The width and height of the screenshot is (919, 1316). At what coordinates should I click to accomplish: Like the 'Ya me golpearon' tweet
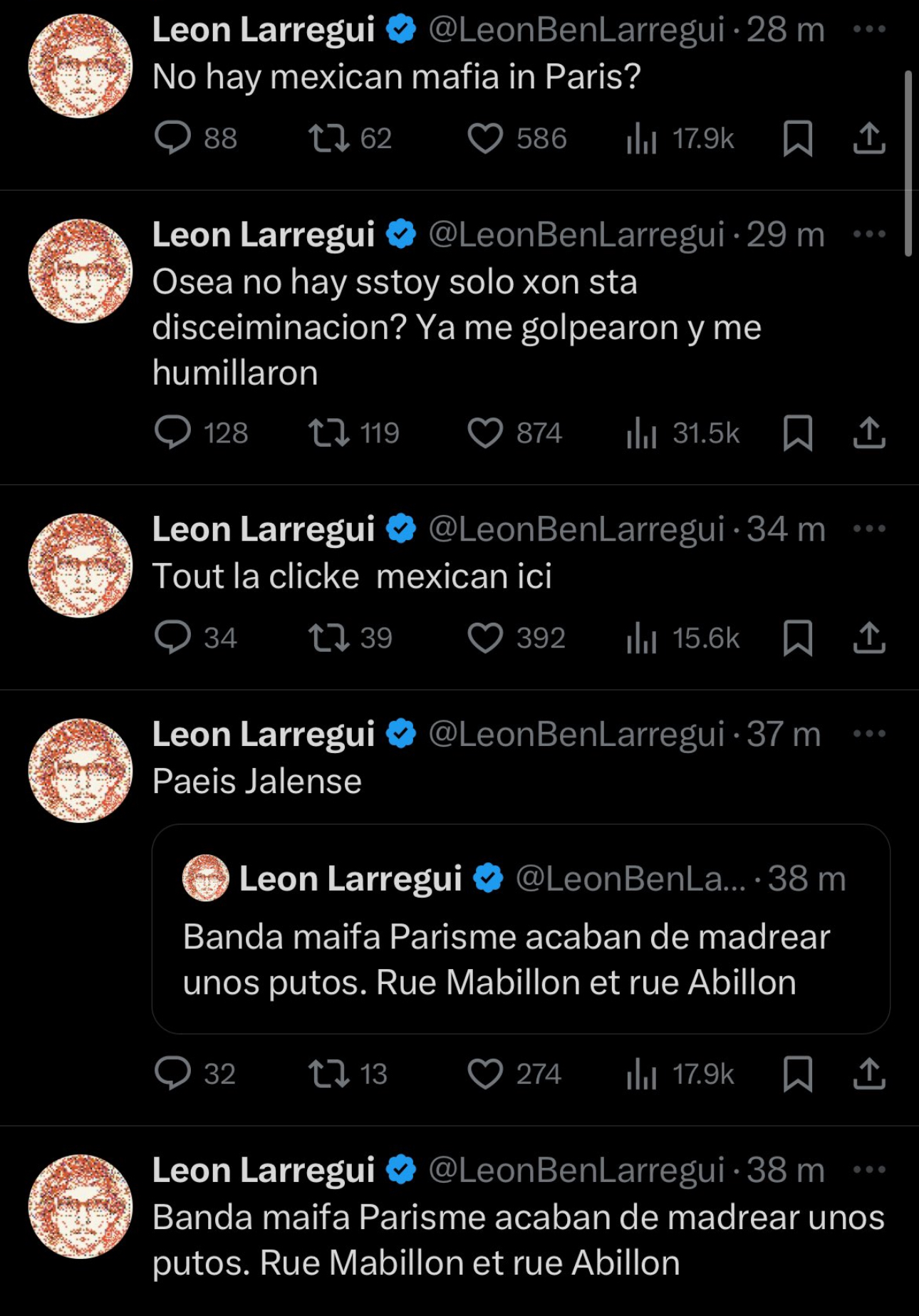(x=485, y=433)
